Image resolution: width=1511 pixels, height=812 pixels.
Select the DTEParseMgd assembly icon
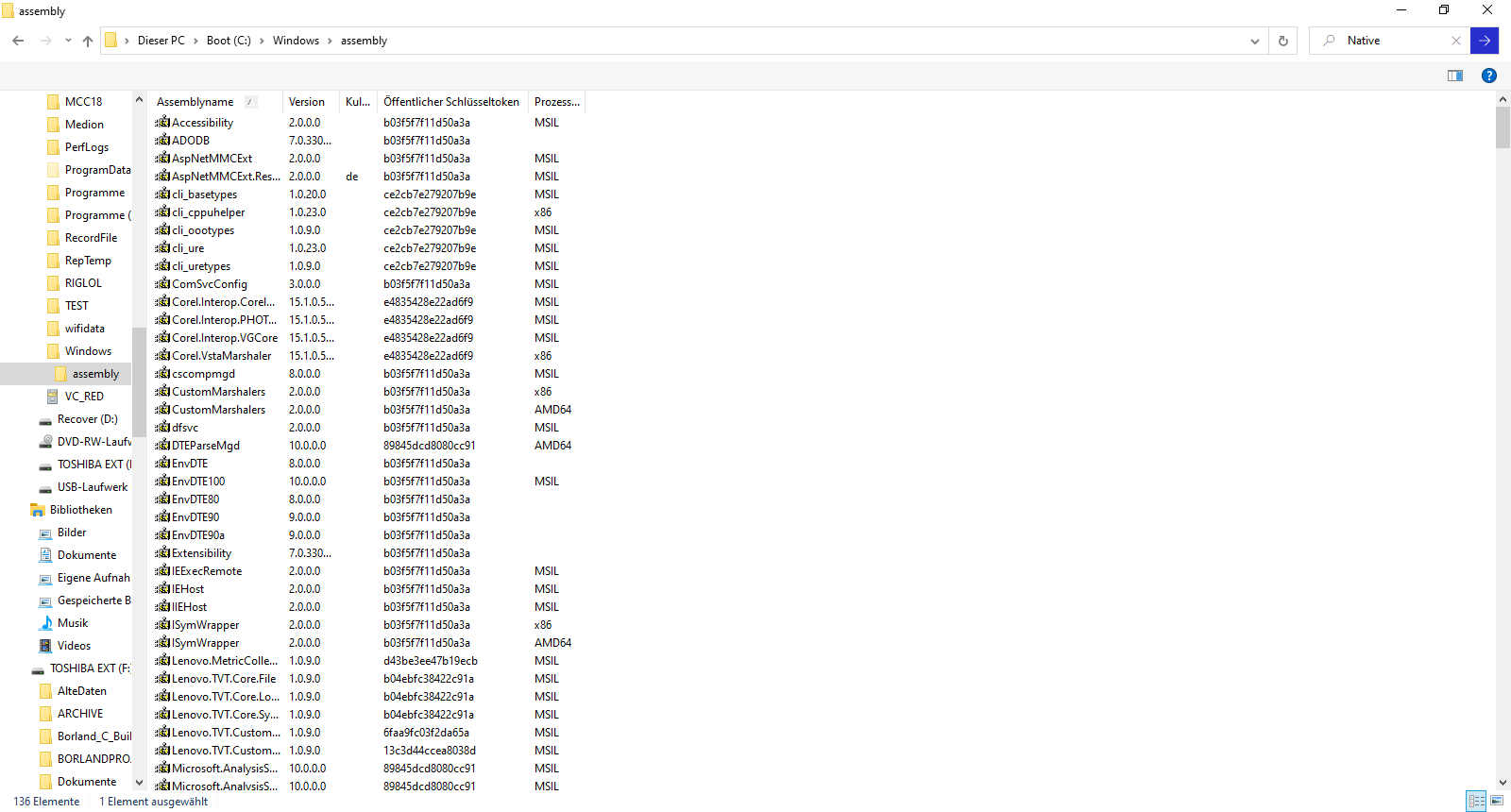click(x=162, y=446)
